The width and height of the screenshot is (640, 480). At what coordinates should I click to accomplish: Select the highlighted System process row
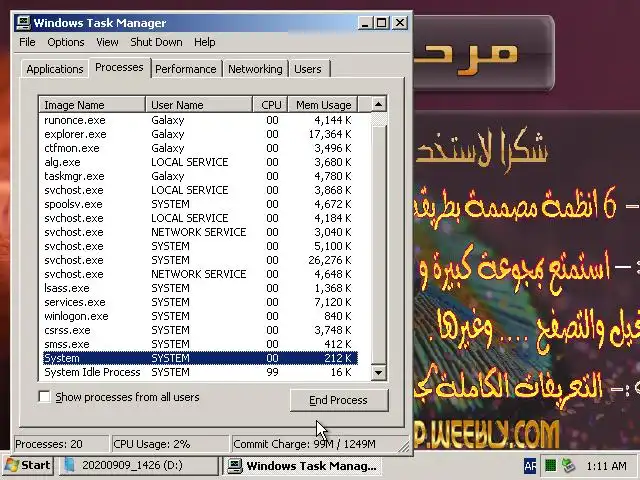tap(200, 358)
